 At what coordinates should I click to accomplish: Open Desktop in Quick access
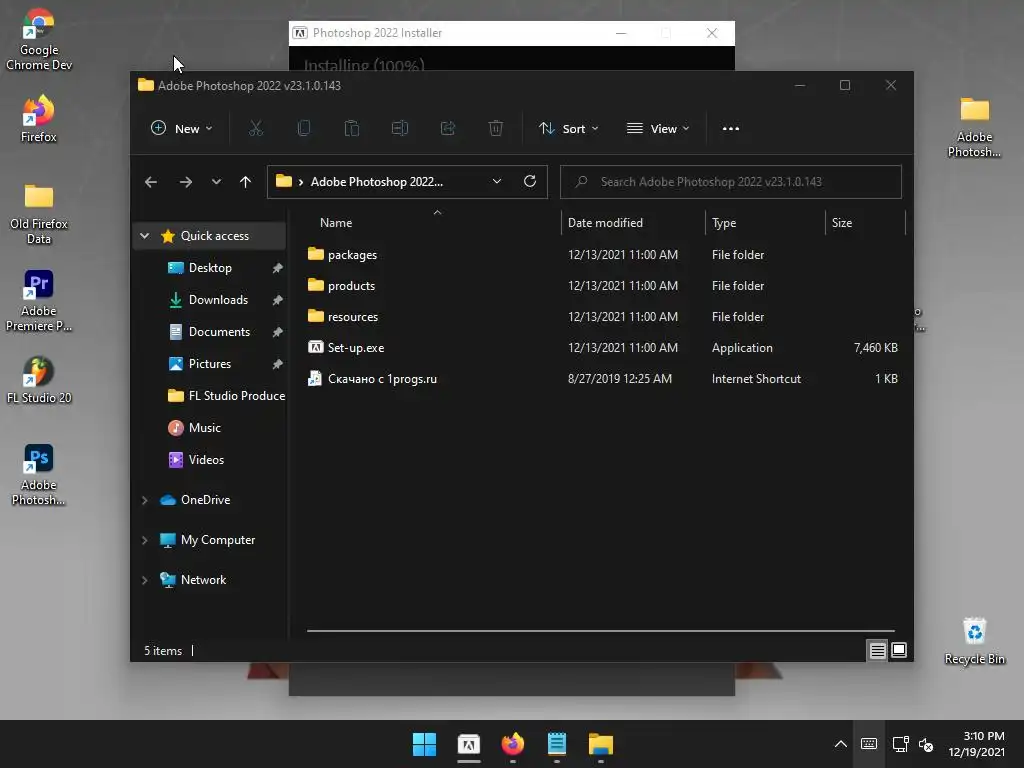(x=210, y=268)
